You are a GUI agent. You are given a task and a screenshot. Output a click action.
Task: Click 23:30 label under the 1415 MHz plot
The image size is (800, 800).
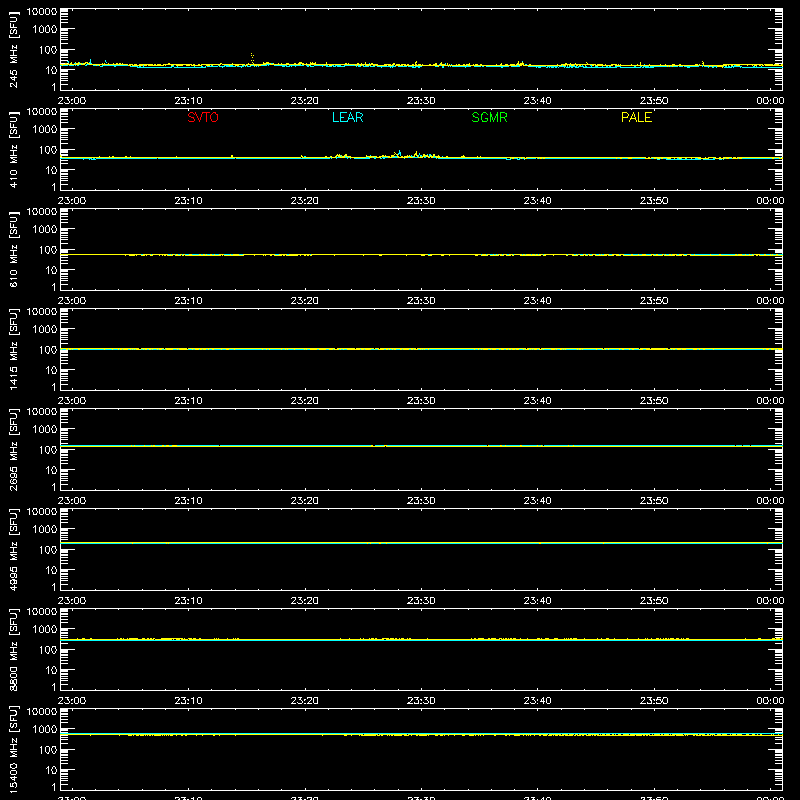click(x=421, y=401)
